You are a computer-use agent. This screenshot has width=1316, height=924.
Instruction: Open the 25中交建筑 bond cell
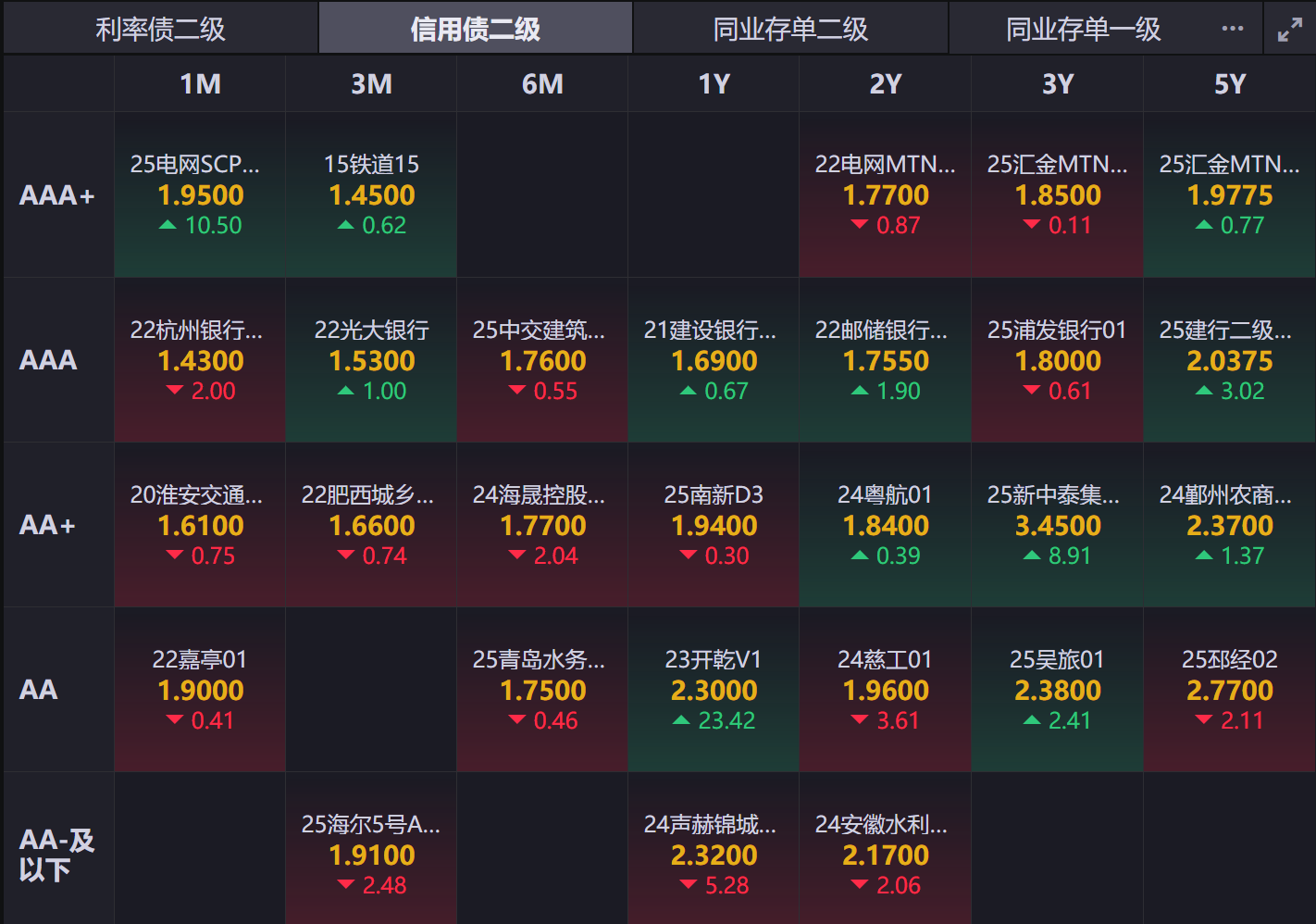click(542, 360)
